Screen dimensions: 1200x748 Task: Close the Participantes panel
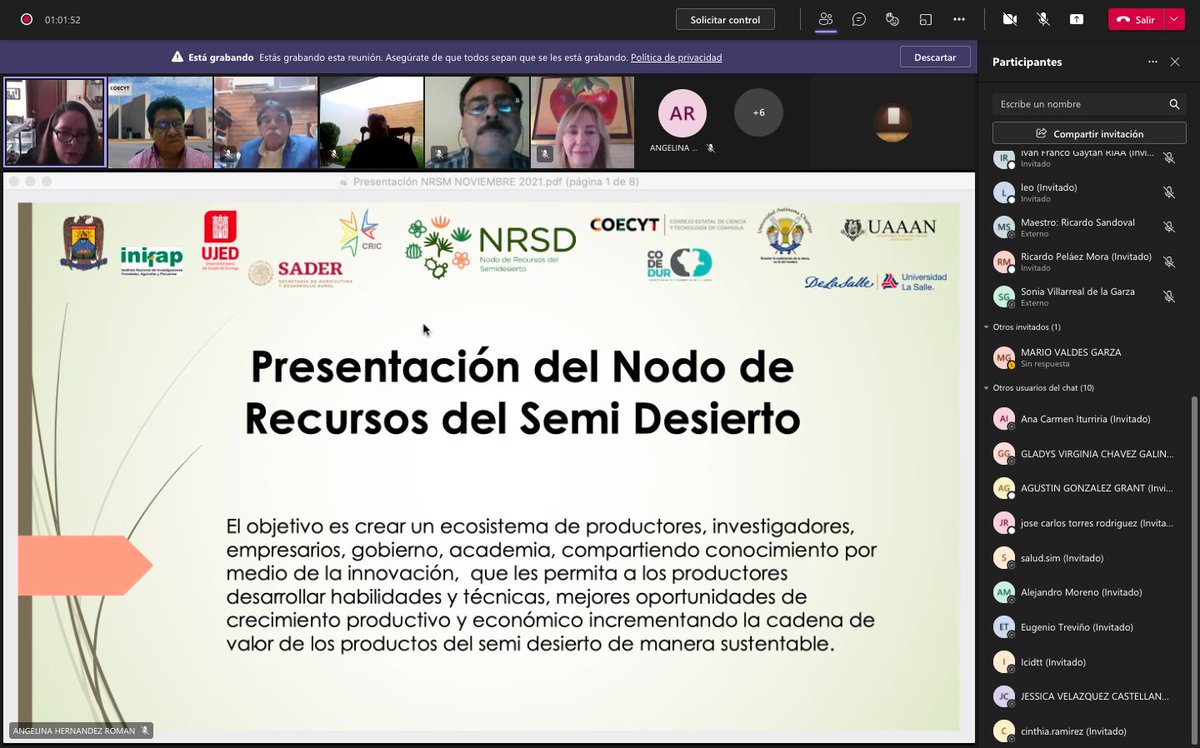[1176, 62]
